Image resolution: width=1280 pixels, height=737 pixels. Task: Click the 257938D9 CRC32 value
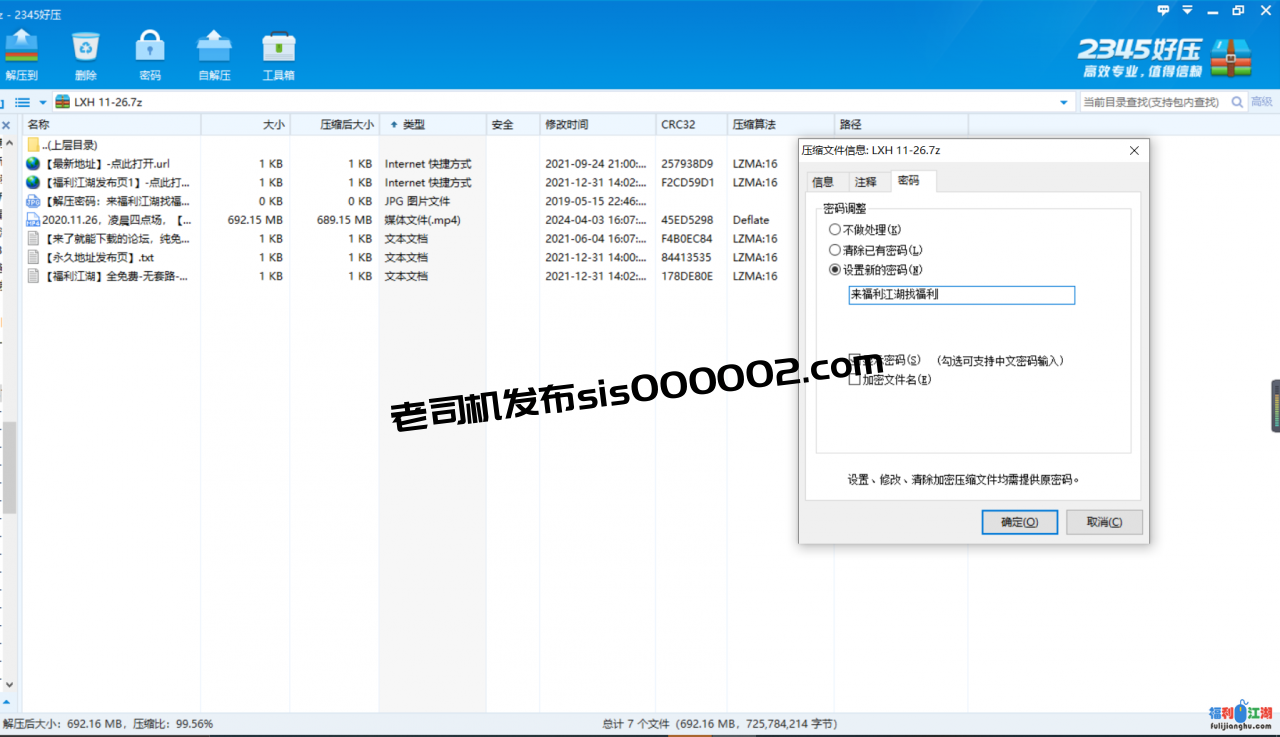click(x=687, y=164)
